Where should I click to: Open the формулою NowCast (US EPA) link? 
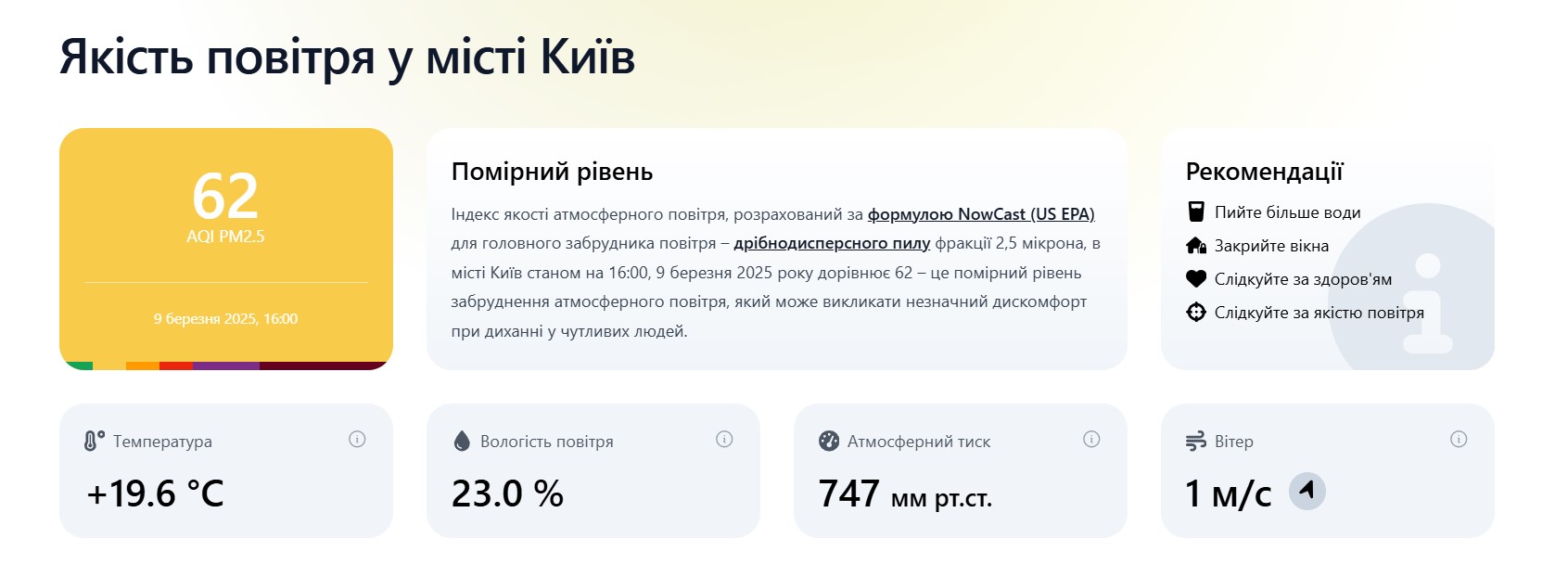[x=981, y=214]
